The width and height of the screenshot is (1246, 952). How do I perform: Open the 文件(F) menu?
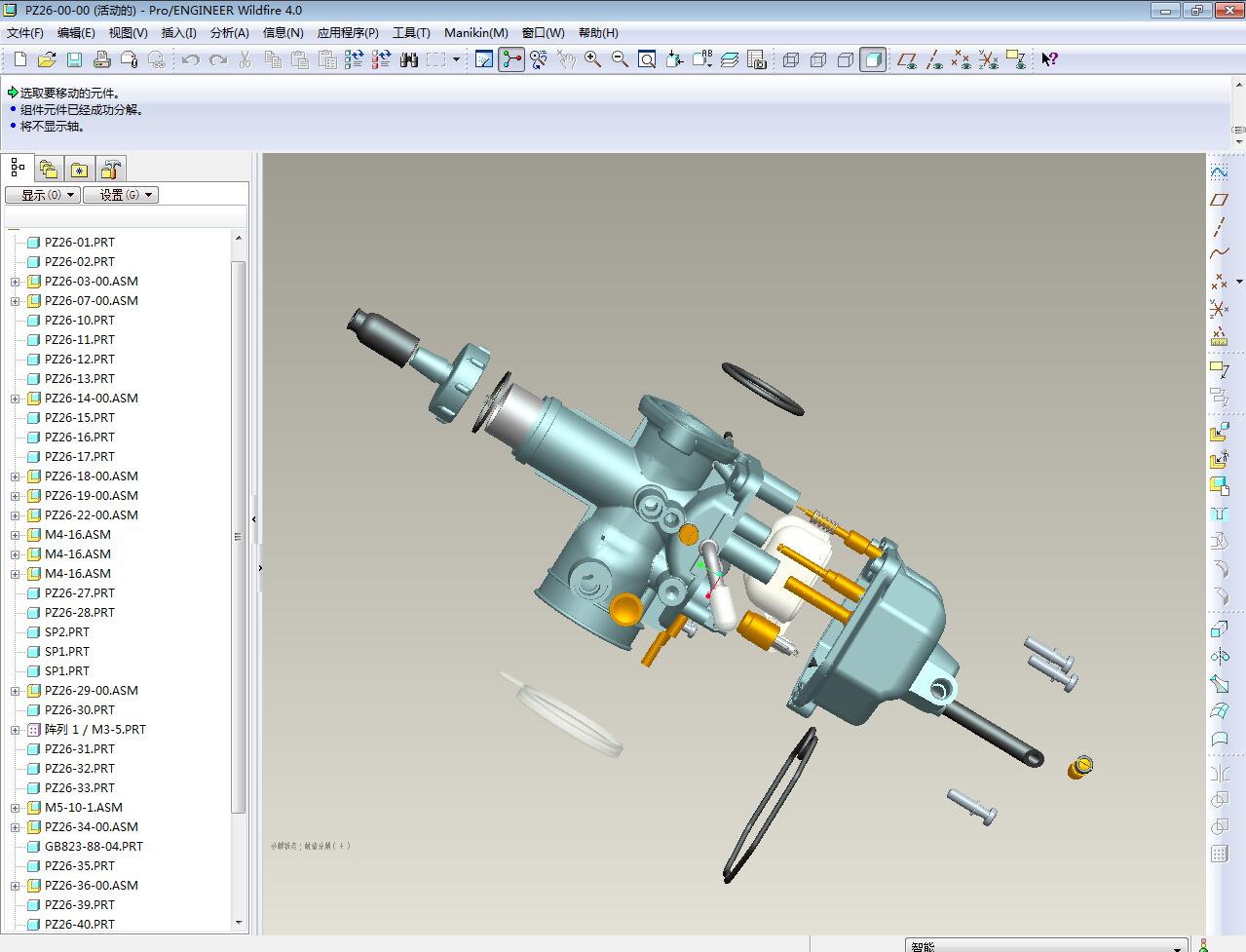[25, 32]
